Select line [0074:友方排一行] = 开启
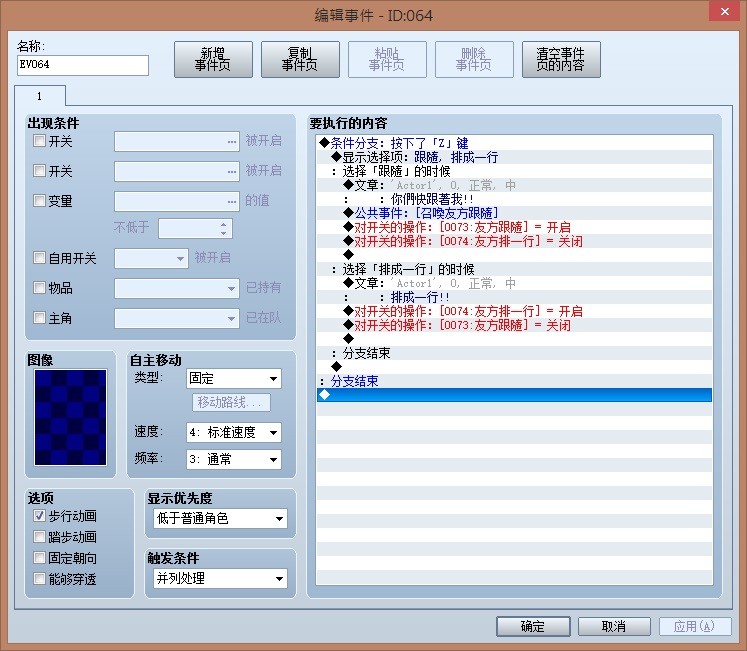The height and width of the screenshot is (651, 747). (x=515, y=311)
